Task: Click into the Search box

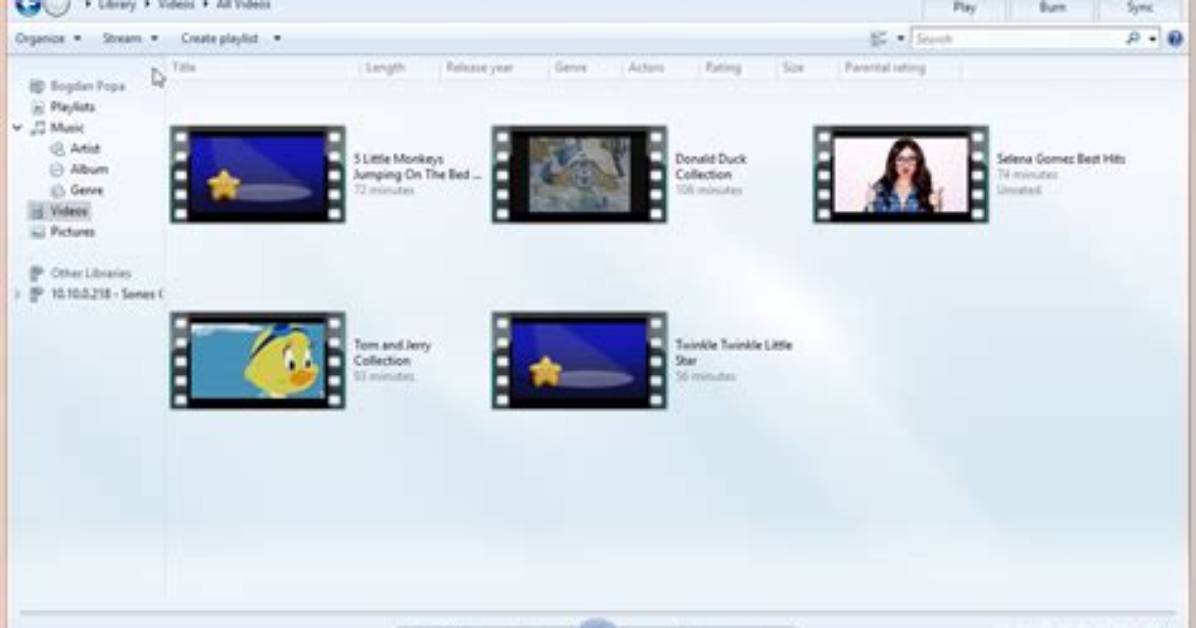Action: click(1018, 38)
